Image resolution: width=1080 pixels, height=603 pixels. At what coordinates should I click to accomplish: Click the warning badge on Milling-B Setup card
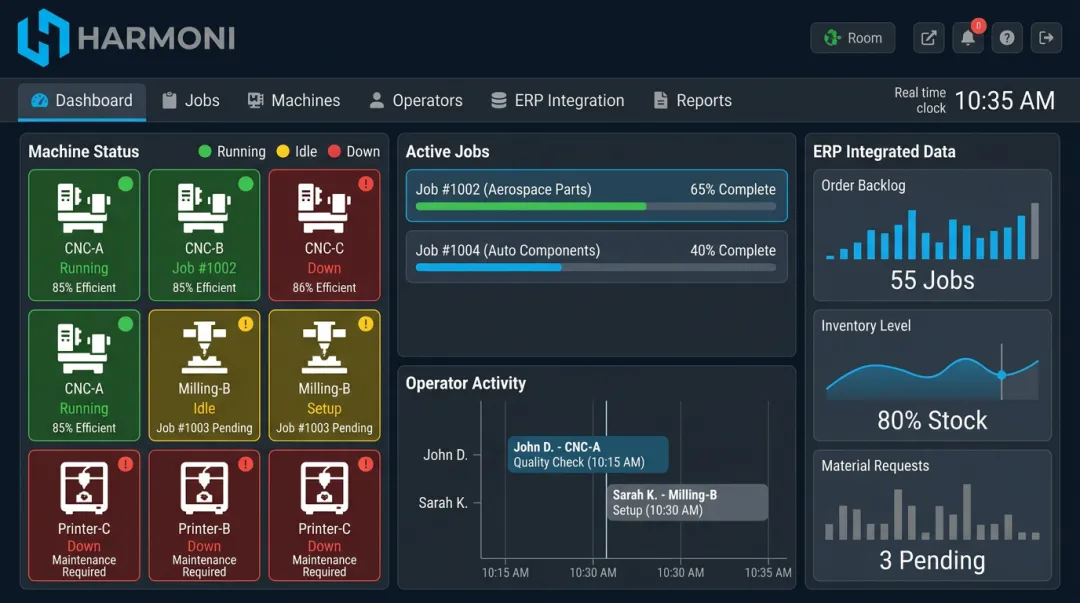[x=366, y=324]
